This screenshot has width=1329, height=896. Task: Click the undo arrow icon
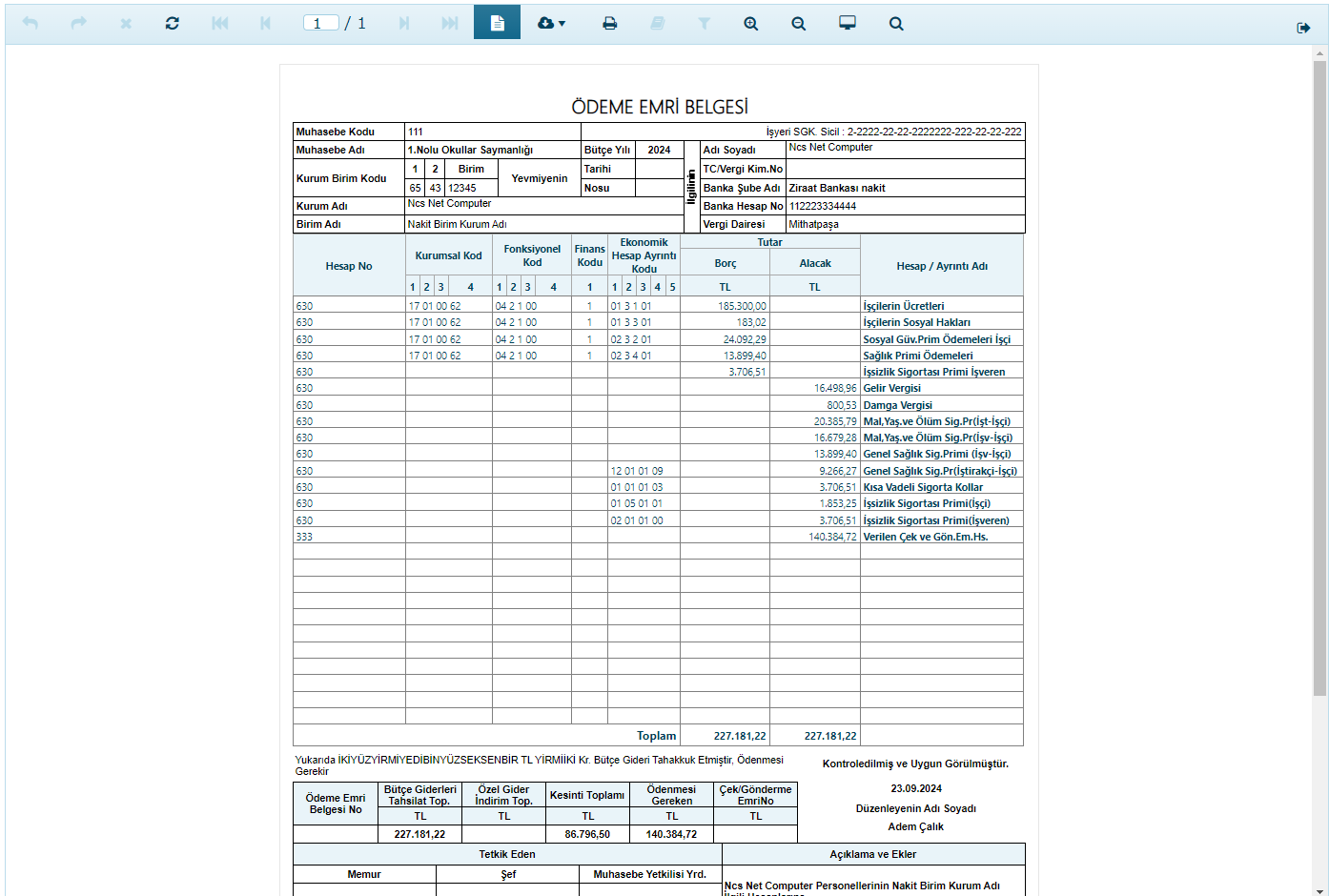pos(31,23)
